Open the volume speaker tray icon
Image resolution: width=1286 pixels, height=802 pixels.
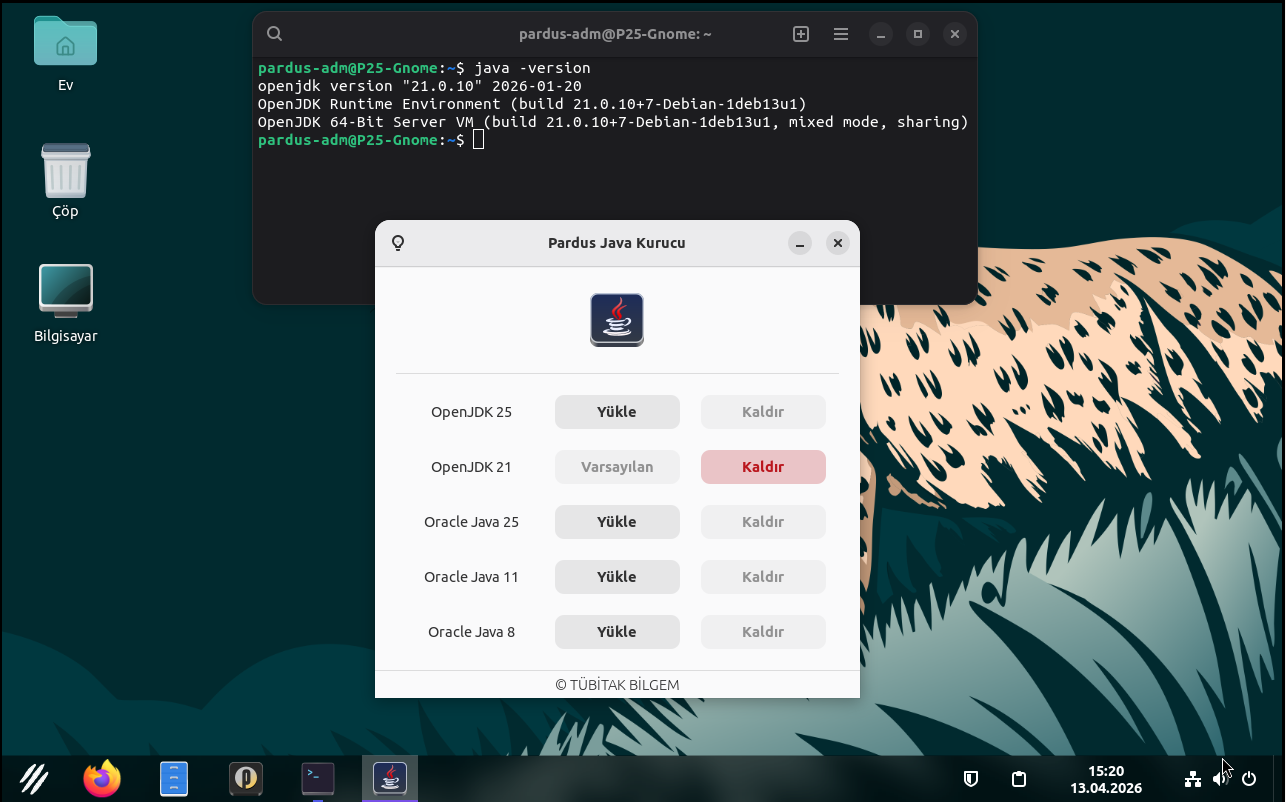point(1221,779)
